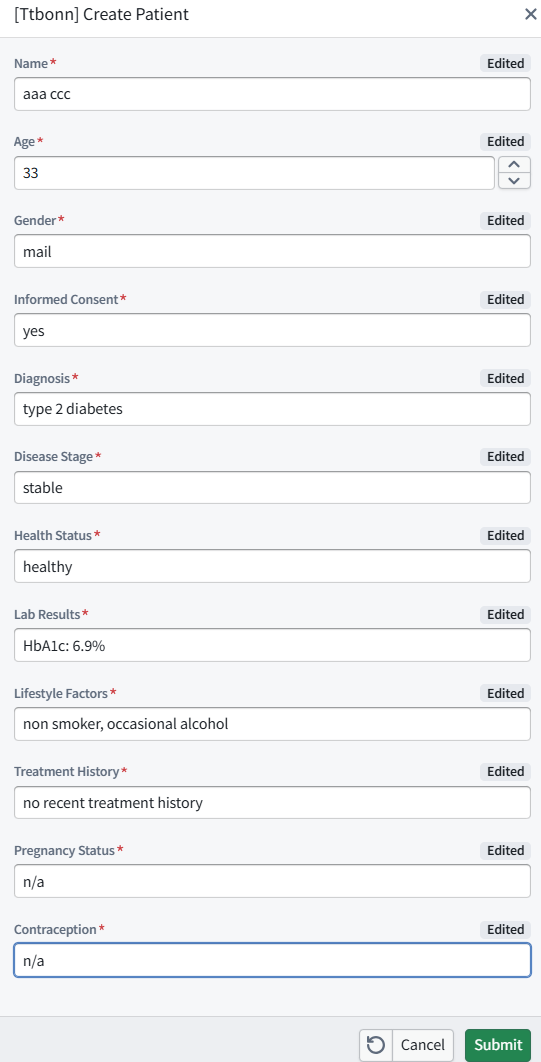Edit the Diagnosis text field

click(x=272, y=409)
